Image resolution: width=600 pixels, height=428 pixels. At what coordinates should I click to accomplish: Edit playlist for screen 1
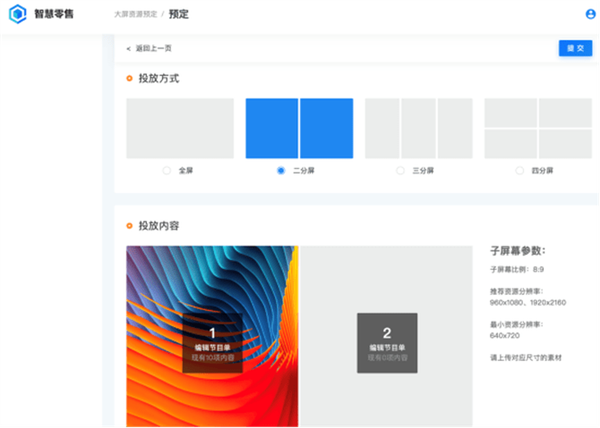point(212,343)
